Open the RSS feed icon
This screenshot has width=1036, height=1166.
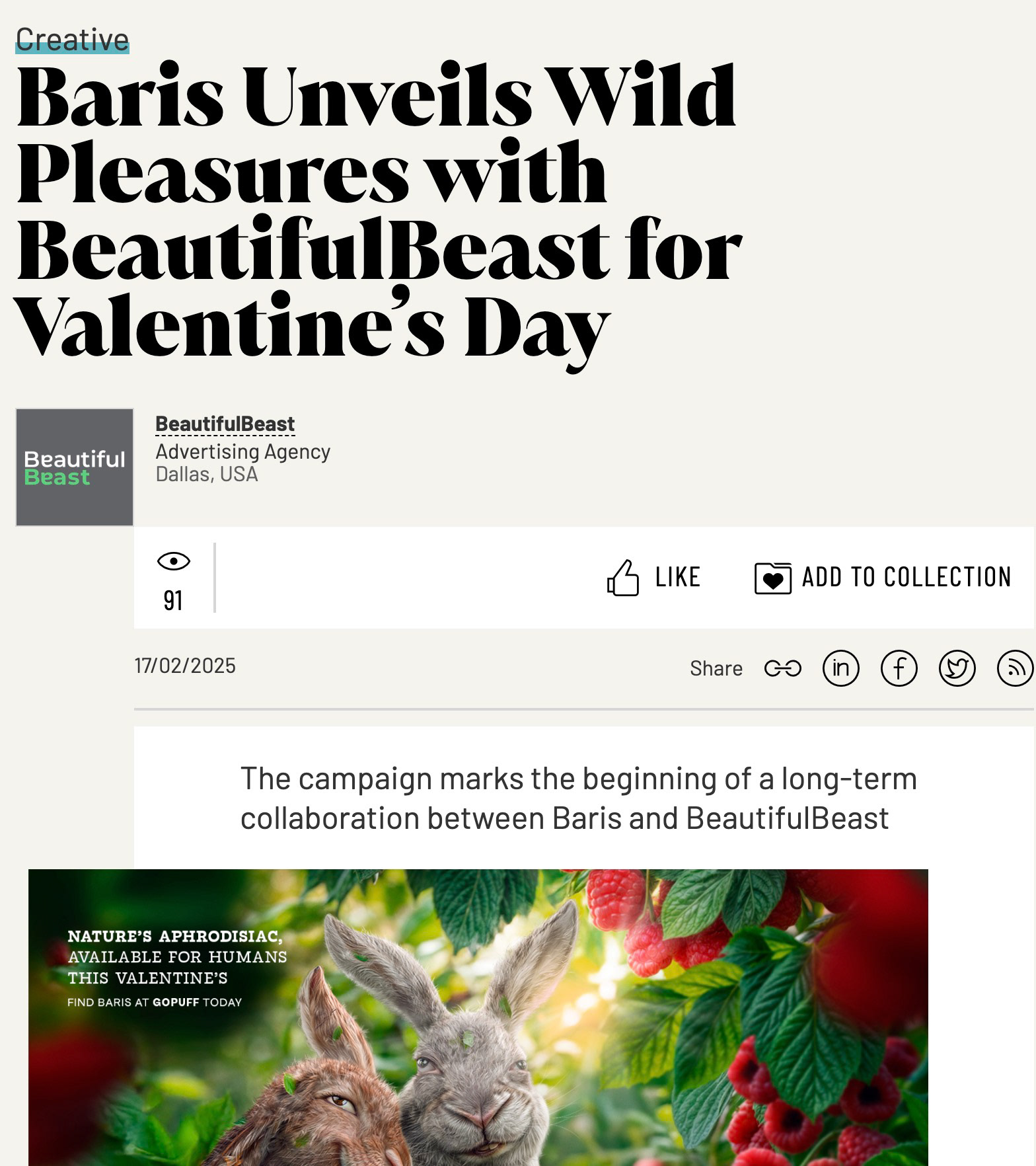1015,668
